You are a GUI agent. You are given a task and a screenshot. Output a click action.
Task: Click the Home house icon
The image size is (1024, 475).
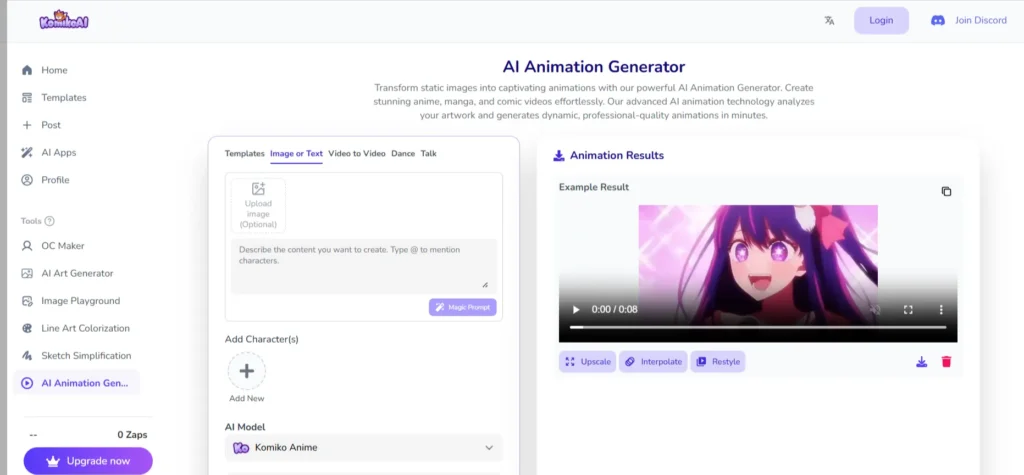27,70
